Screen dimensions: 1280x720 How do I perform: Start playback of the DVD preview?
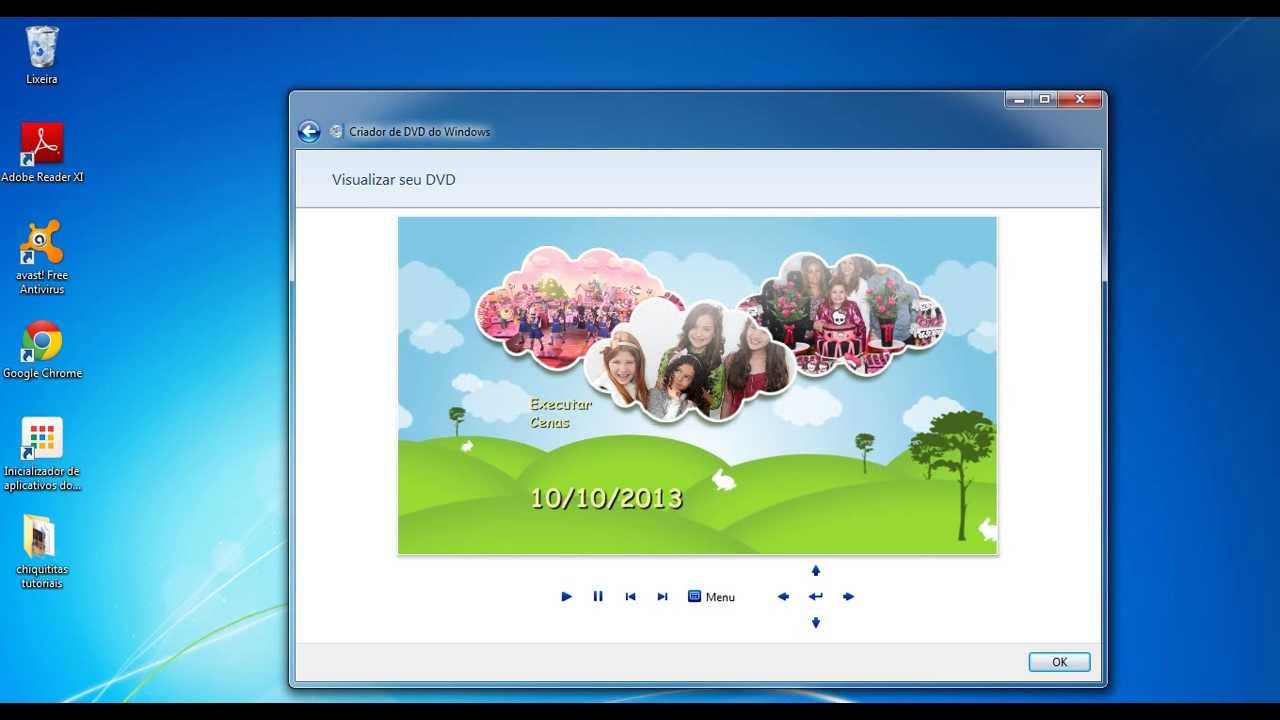coord(566,597)
